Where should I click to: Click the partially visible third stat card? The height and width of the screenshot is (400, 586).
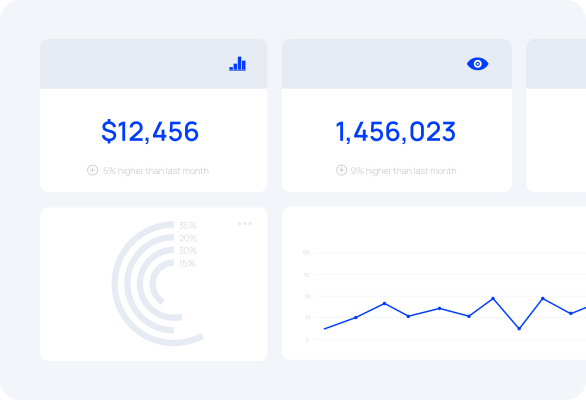tap(556, 115)
